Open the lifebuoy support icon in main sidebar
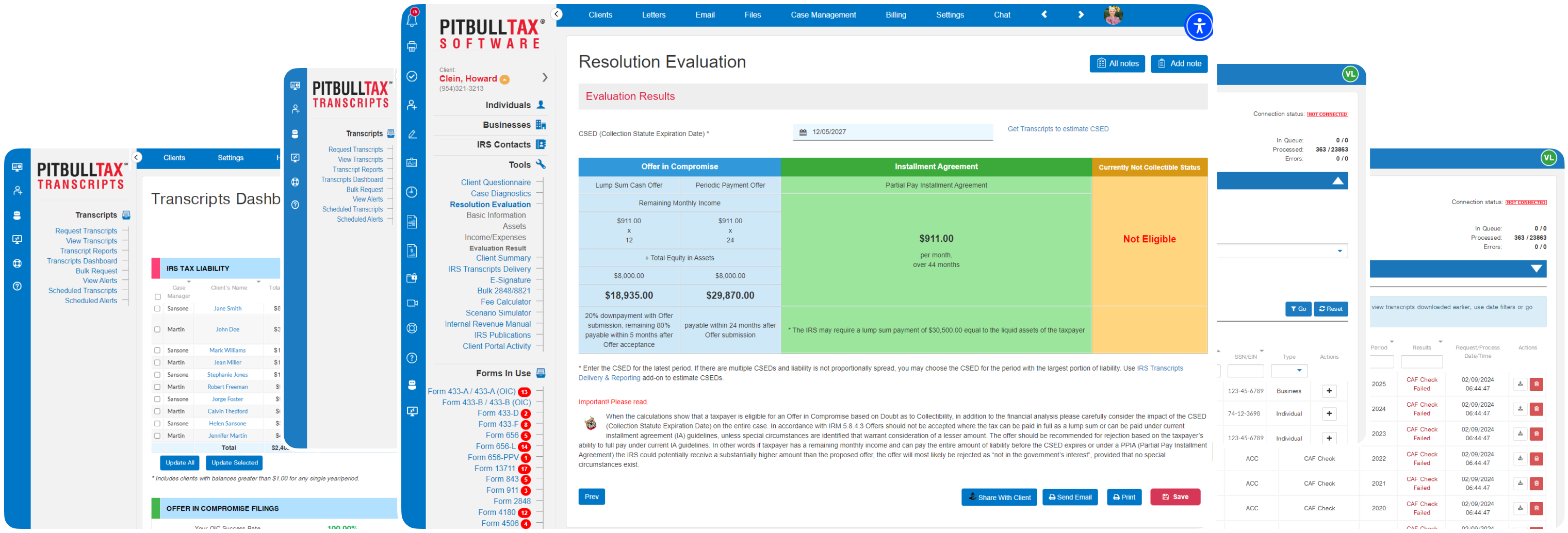This screenshot has height=533, width=1568. (412, 328)
